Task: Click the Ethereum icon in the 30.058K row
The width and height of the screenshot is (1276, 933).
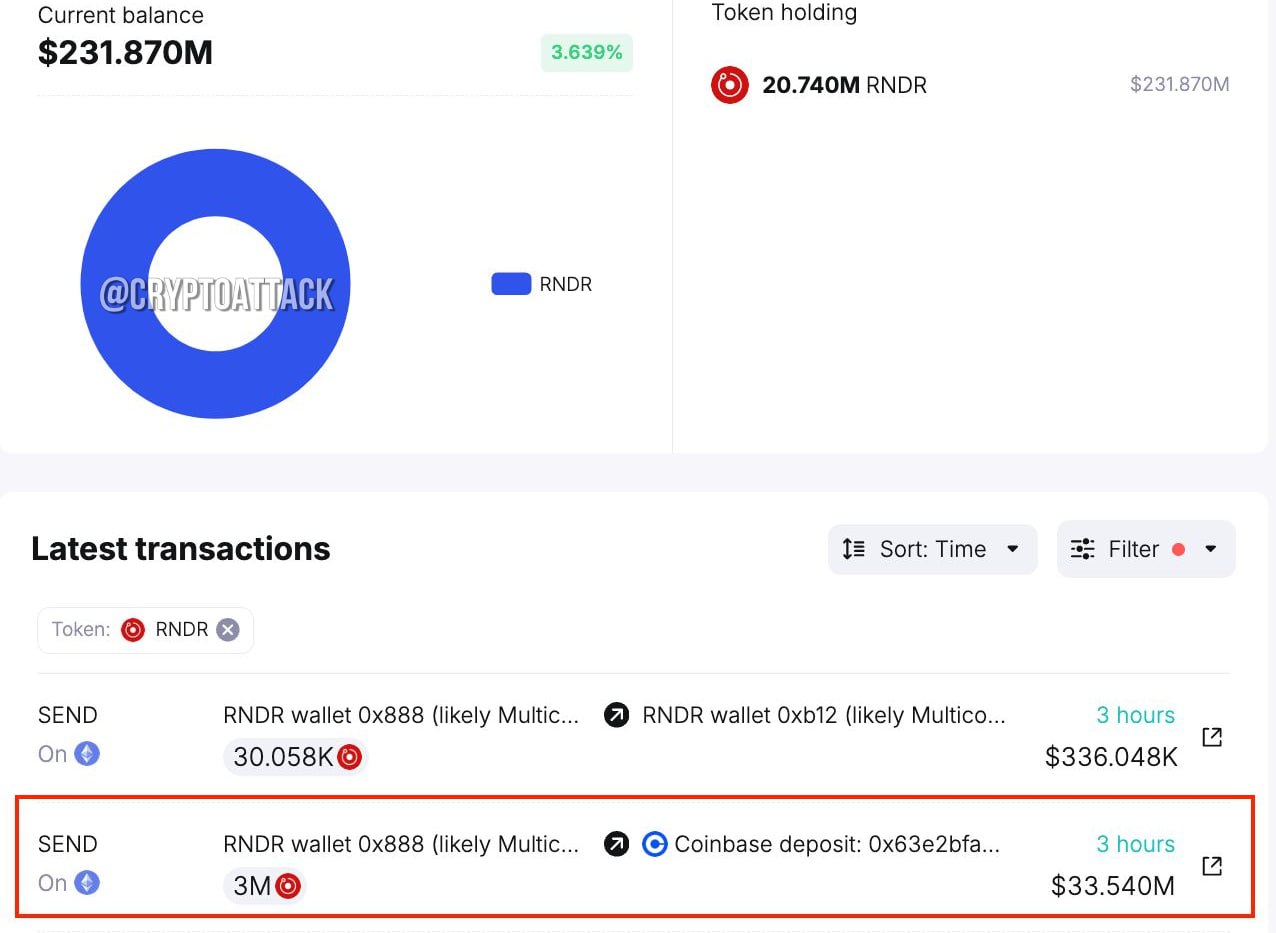Action: (88, 754)
